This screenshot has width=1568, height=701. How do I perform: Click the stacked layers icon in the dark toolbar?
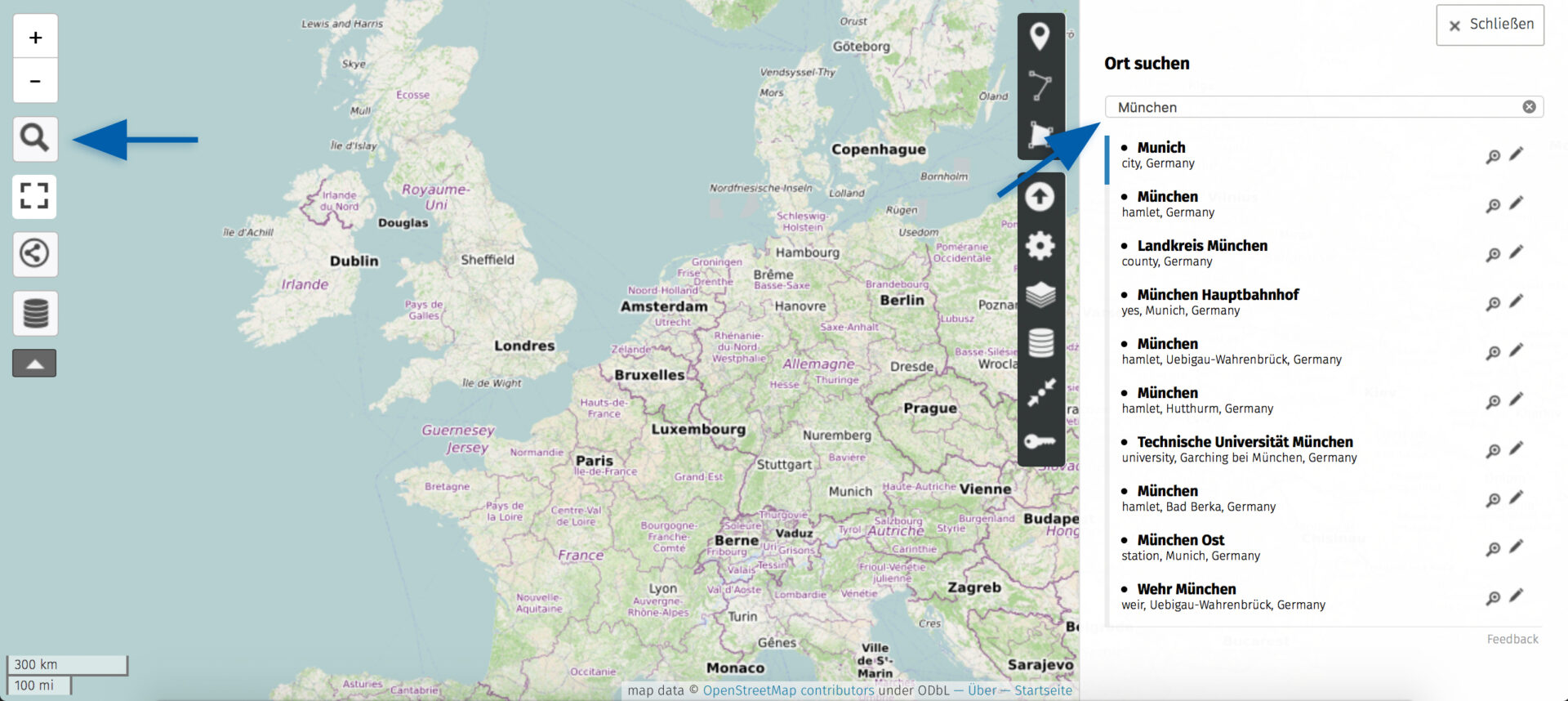tap(1040, 295)
